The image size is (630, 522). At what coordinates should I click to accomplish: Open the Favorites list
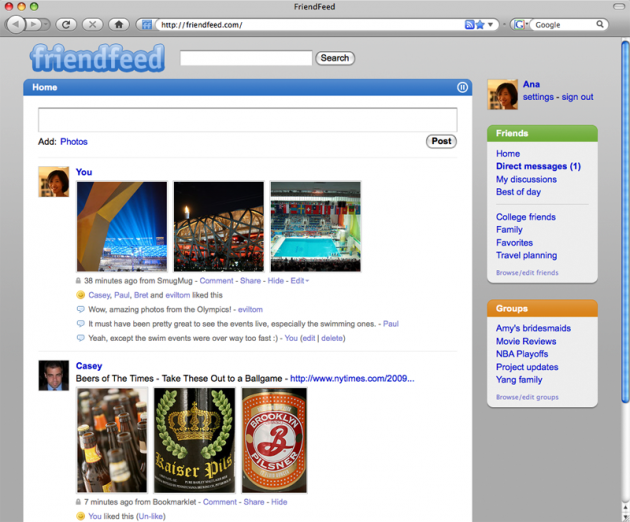tap(514, 243)
